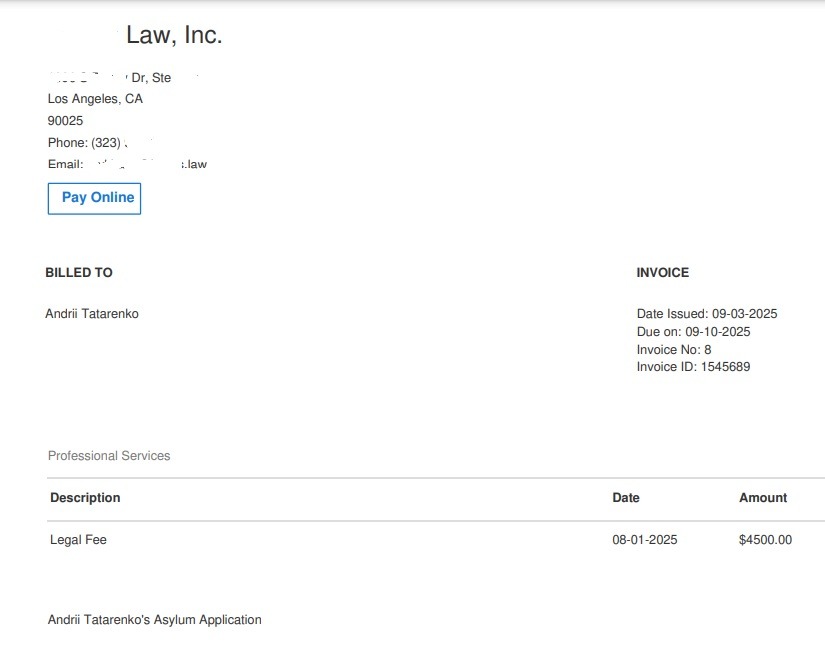The width and height of the screenshot is (825, 652).
Task: Click the Date Issued 09-03-2025 line
Action: [706, 314]
